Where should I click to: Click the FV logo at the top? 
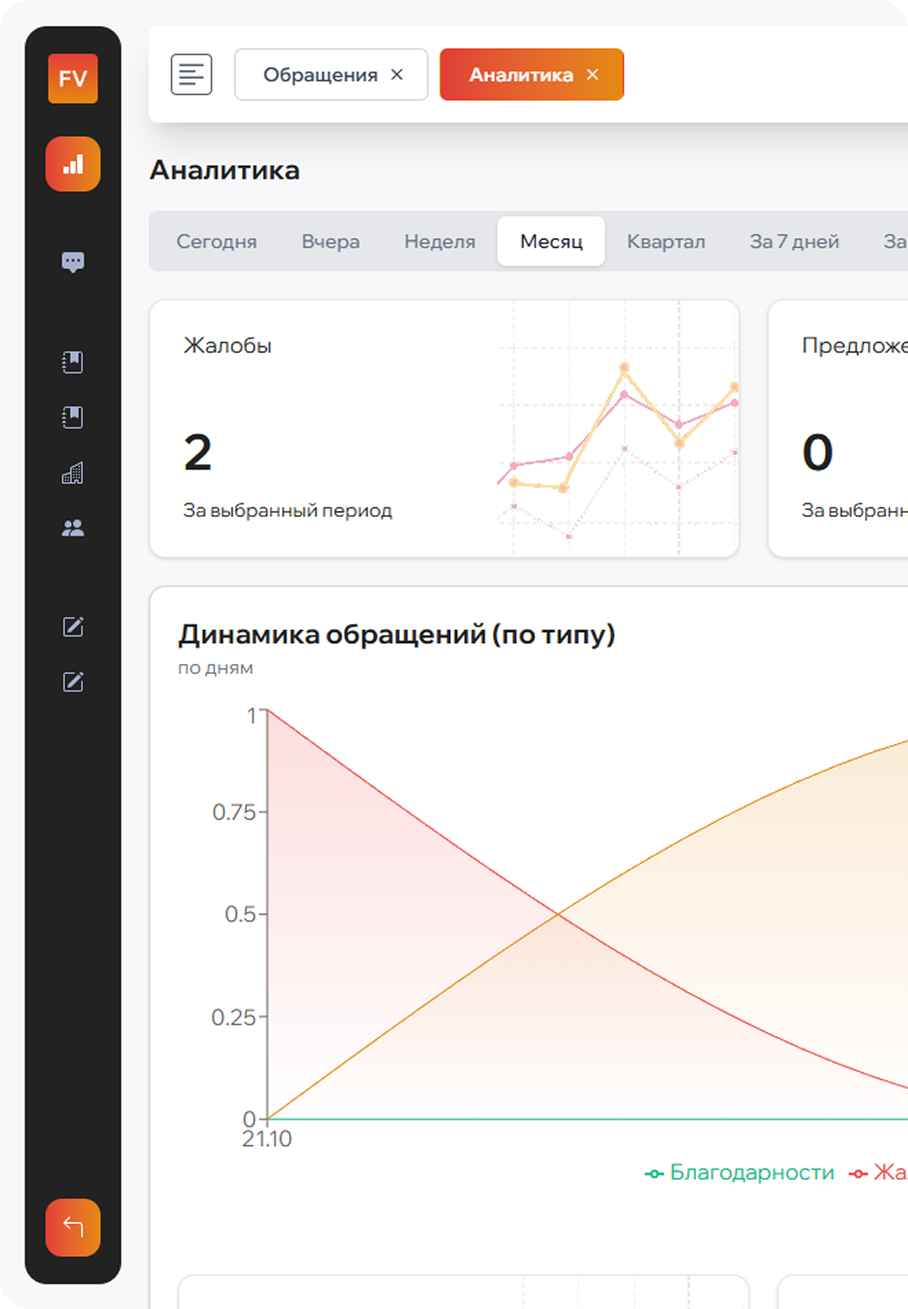pos(72,79)
